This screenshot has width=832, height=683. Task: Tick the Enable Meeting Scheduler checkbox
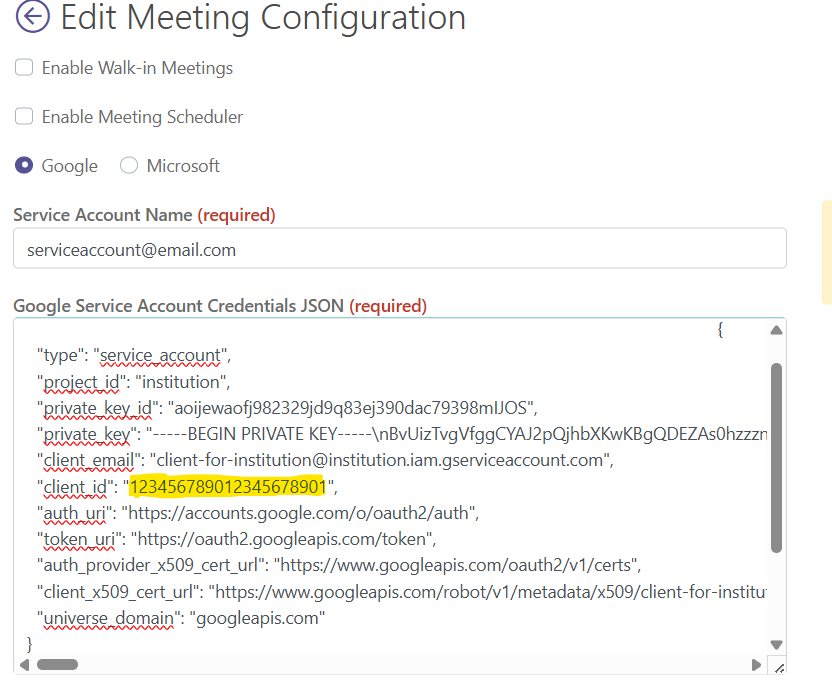24,116
